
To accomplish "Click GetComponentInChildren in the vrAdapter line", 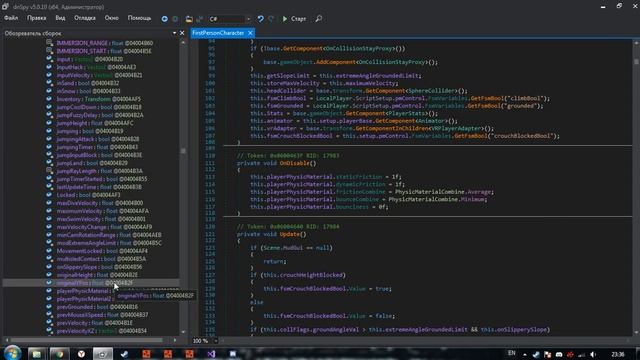I will 393,128.
